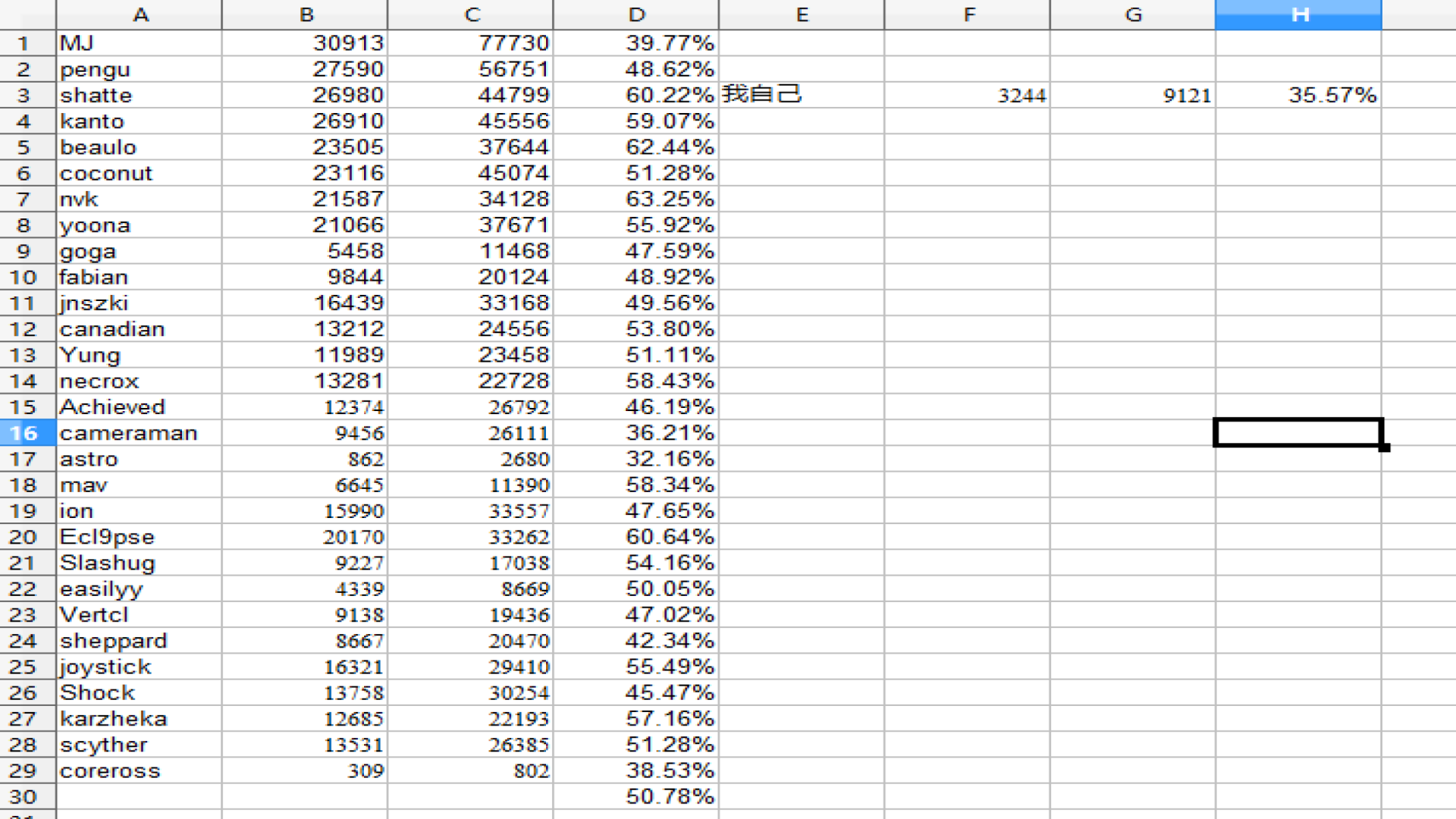Click column D header
The height and width of the screenshot is (819, 1456).
(636, 14)
